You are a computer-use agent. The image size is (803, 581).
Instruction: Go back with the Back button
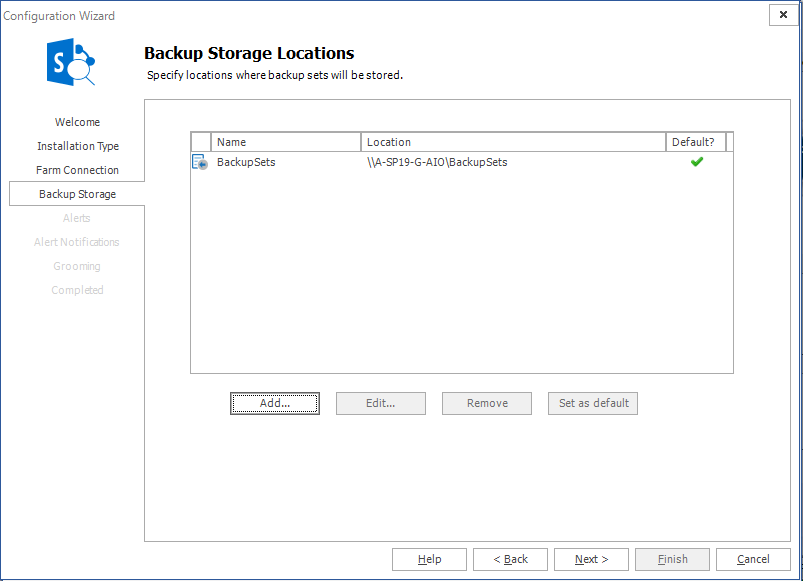pyautogui.click(x=510, y=559)
